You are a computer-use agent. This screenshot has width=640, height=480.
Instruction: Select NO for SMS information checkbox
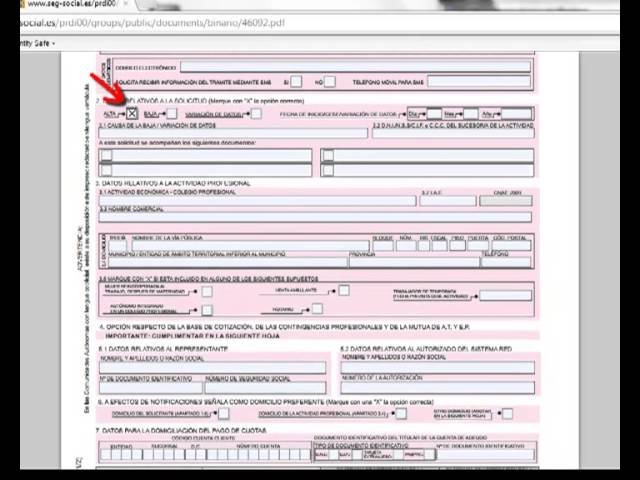pyautogui.click(x=331, y=82)
